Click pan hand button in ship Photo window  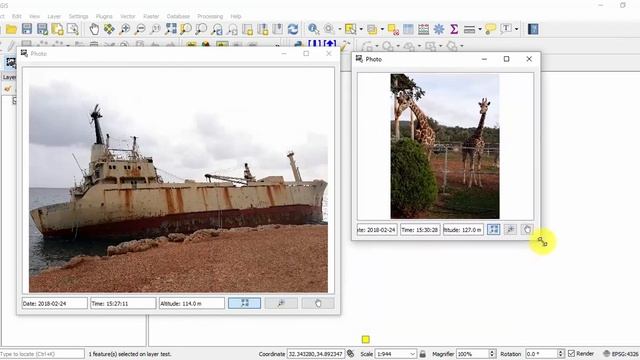pyautogui.click(x=318, y=303)
